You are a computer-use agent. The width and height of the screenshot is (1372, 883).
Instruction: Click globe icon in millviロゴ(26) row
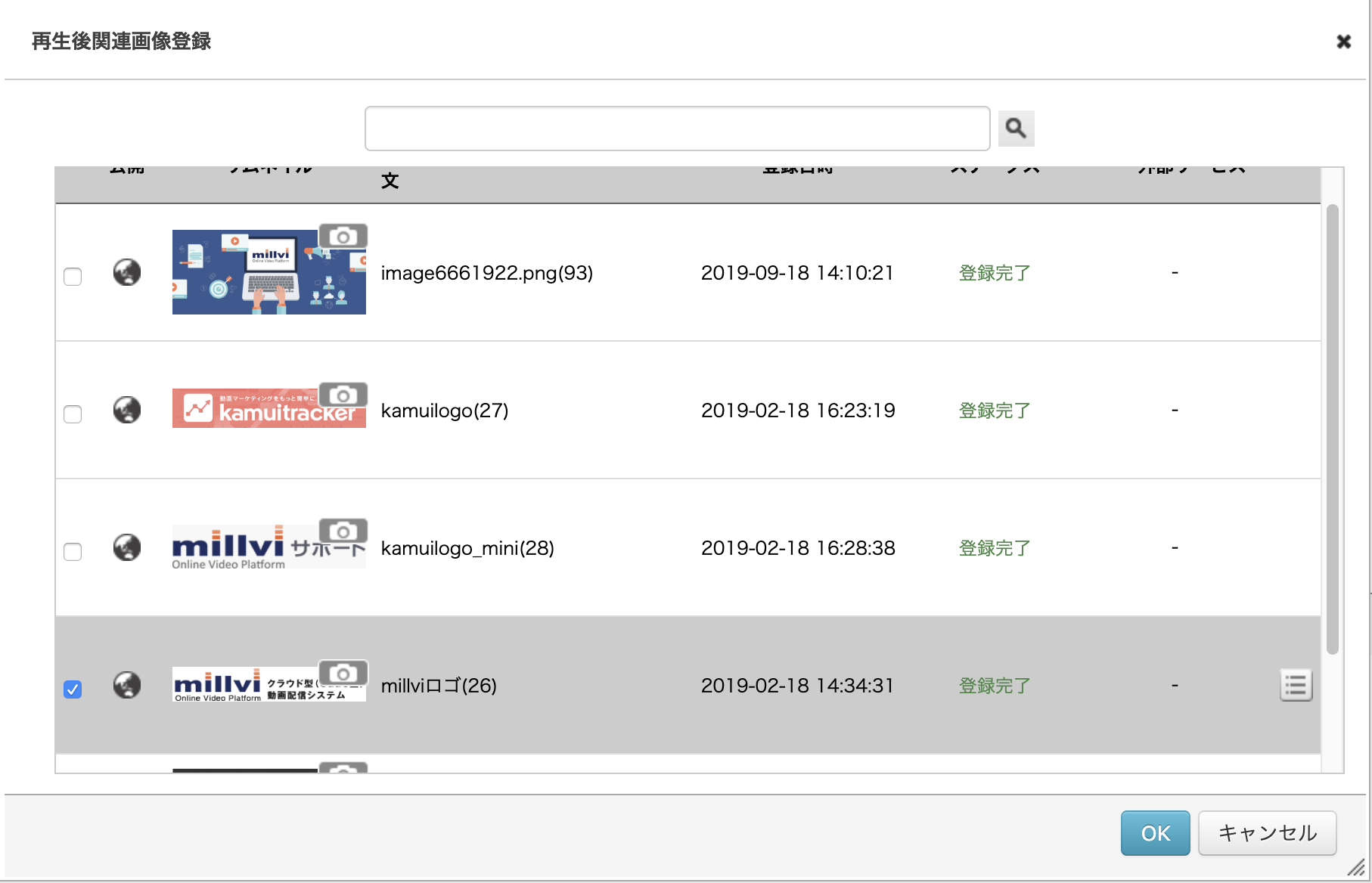coord(127,685)
